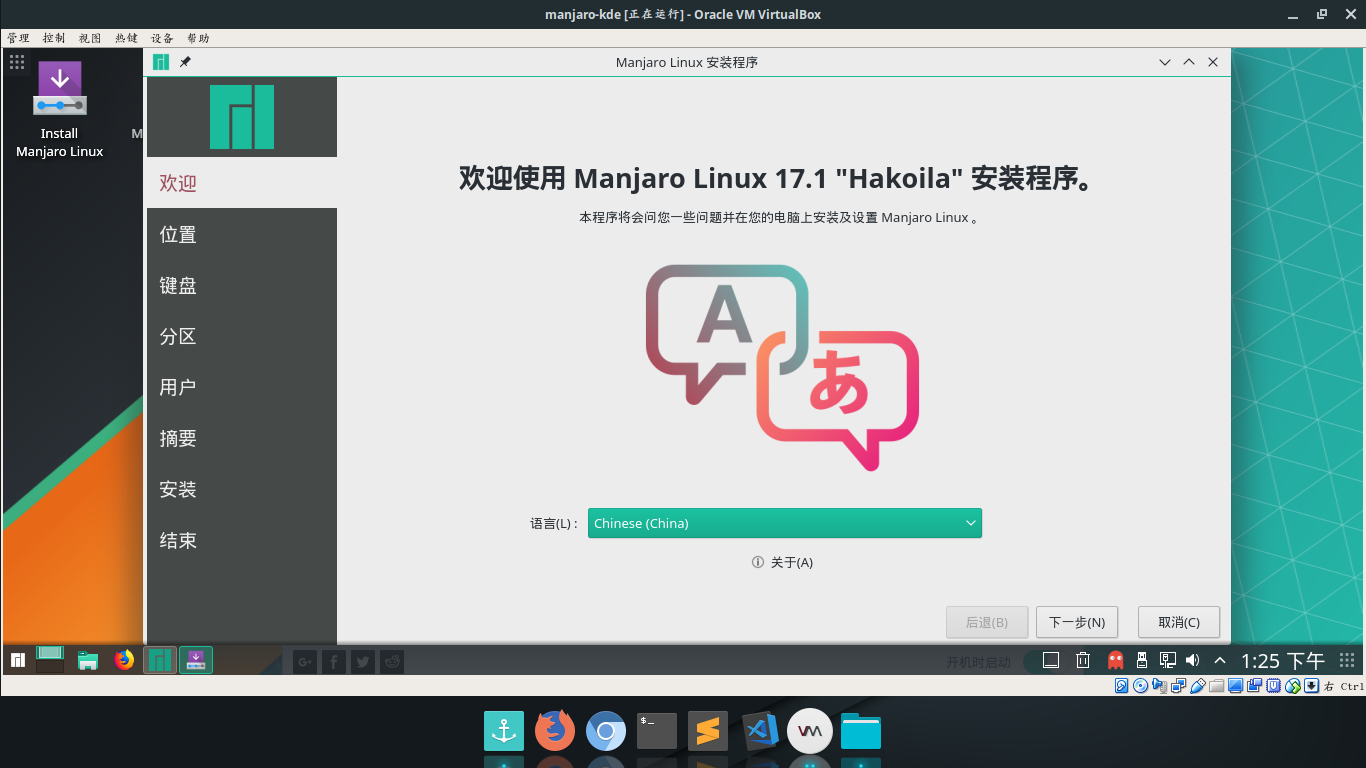Viewport: 1366px width, 768px height.
Task: Click VirtualBox network adapters status icon
Action: [1178, 686]
